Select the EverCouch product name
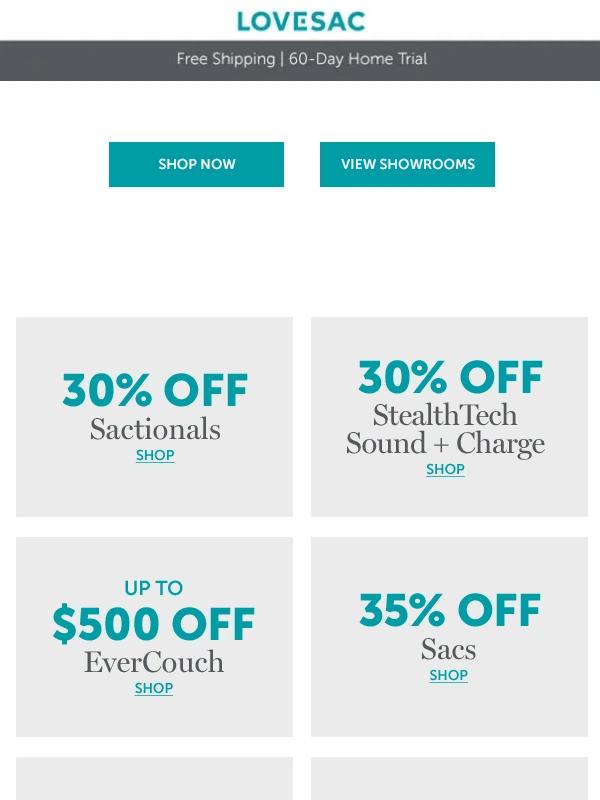 point(154,662)
